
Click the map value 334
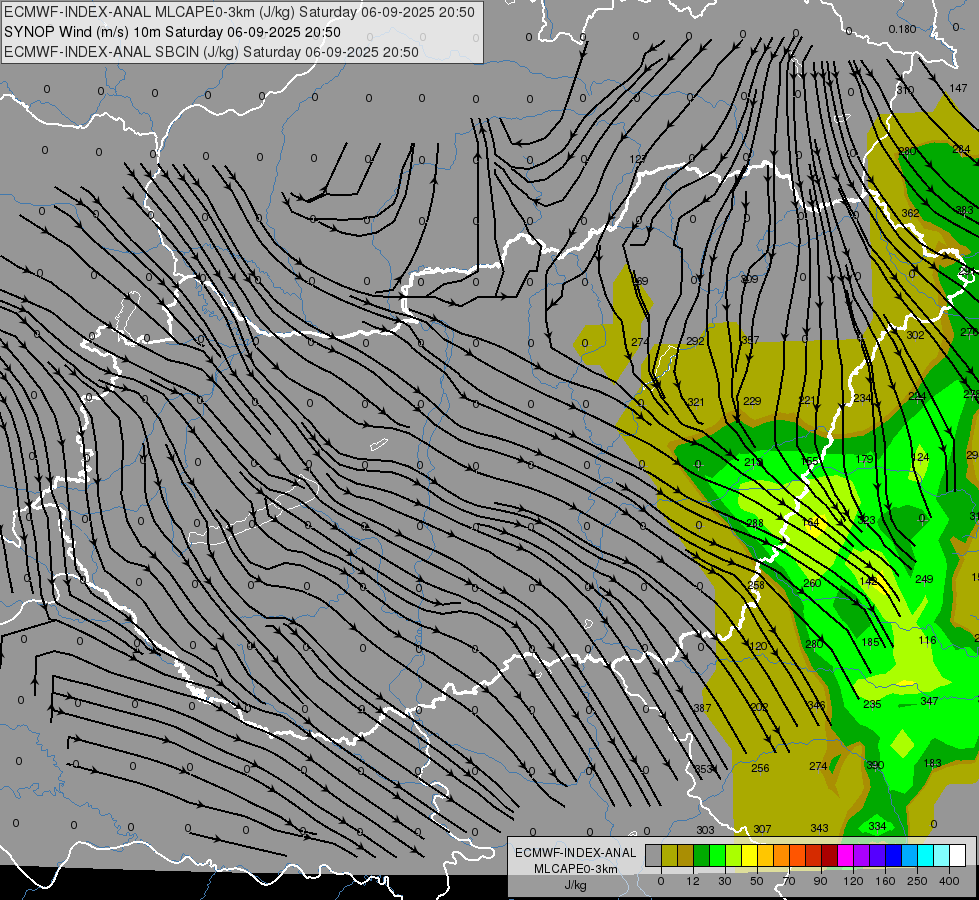tap(877, 826)
